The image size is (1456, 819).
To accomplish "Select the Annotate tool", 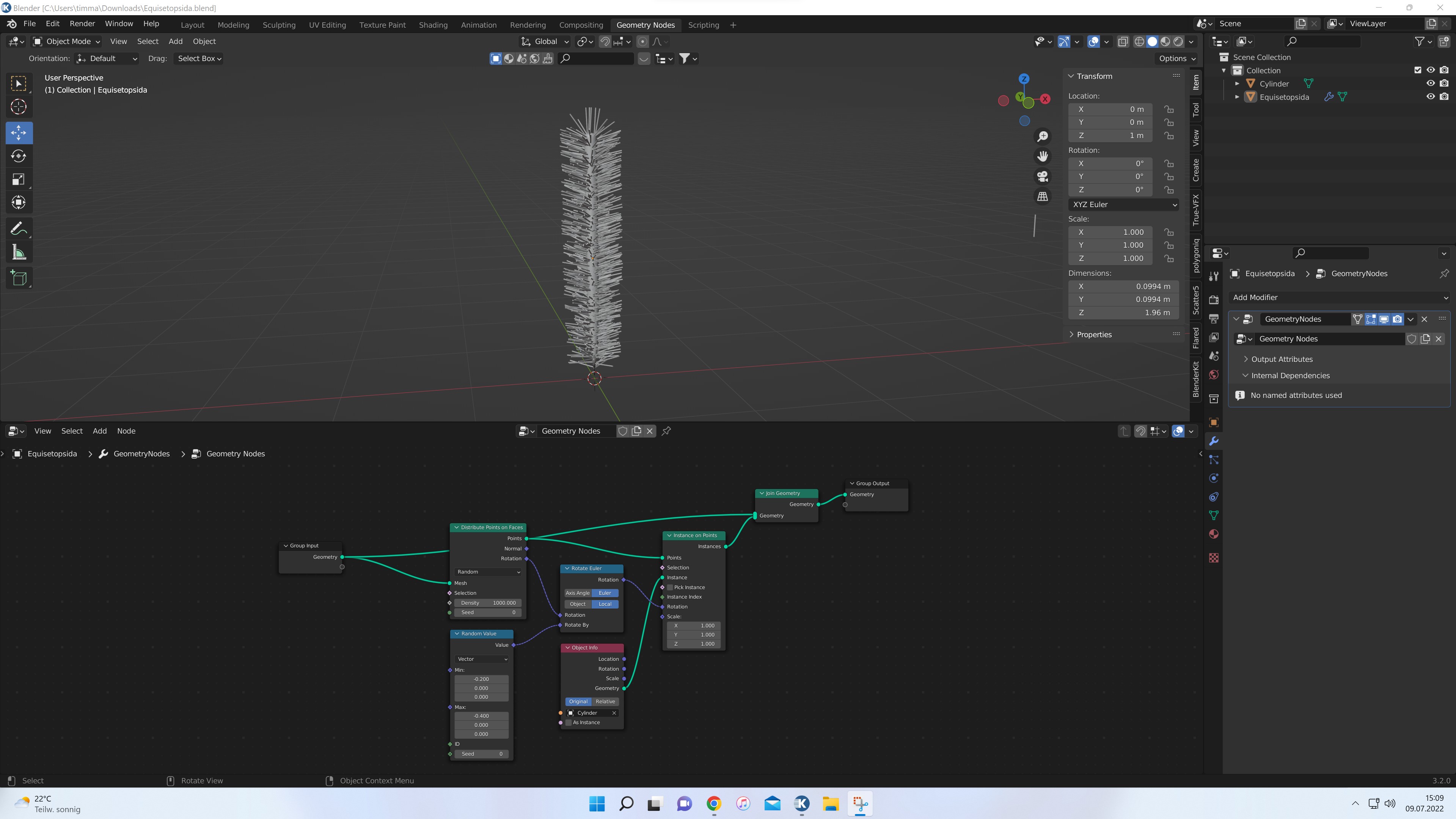I will [19, 228].
